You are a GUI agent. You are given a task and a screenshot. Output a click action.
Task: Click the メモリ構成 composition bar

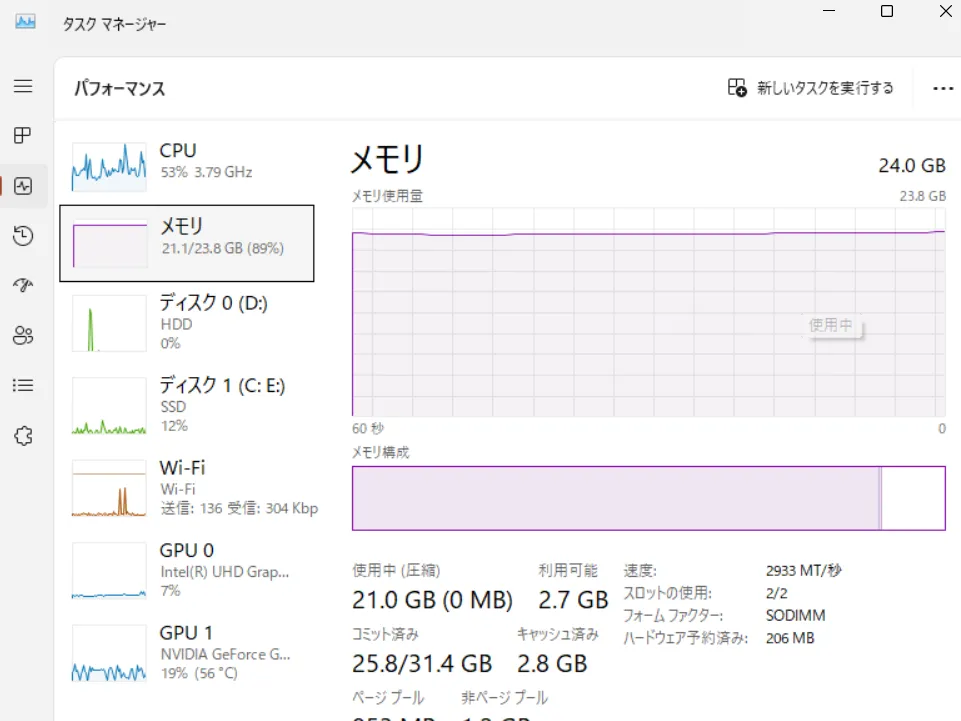point(648,498)
